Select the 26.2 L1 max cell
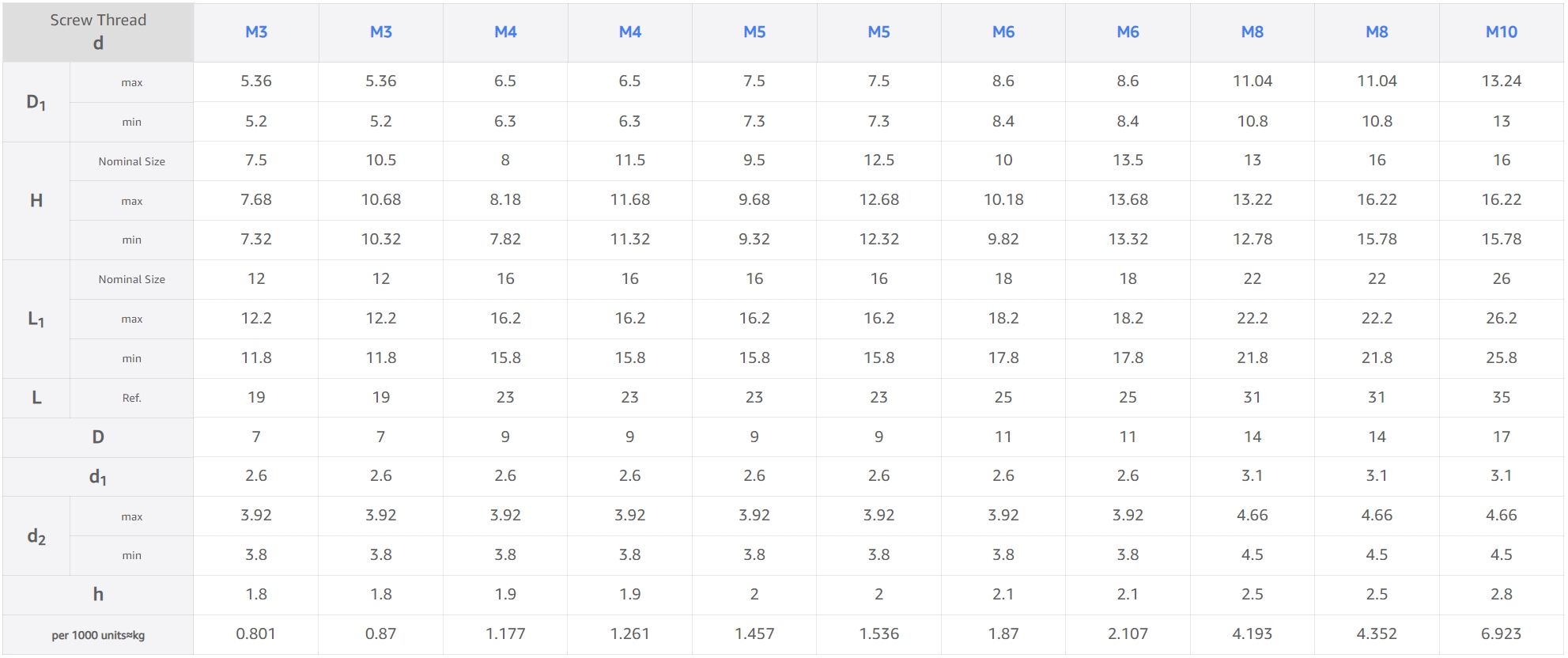This screenshot has height=658, width=1568. click(1500, 318)
